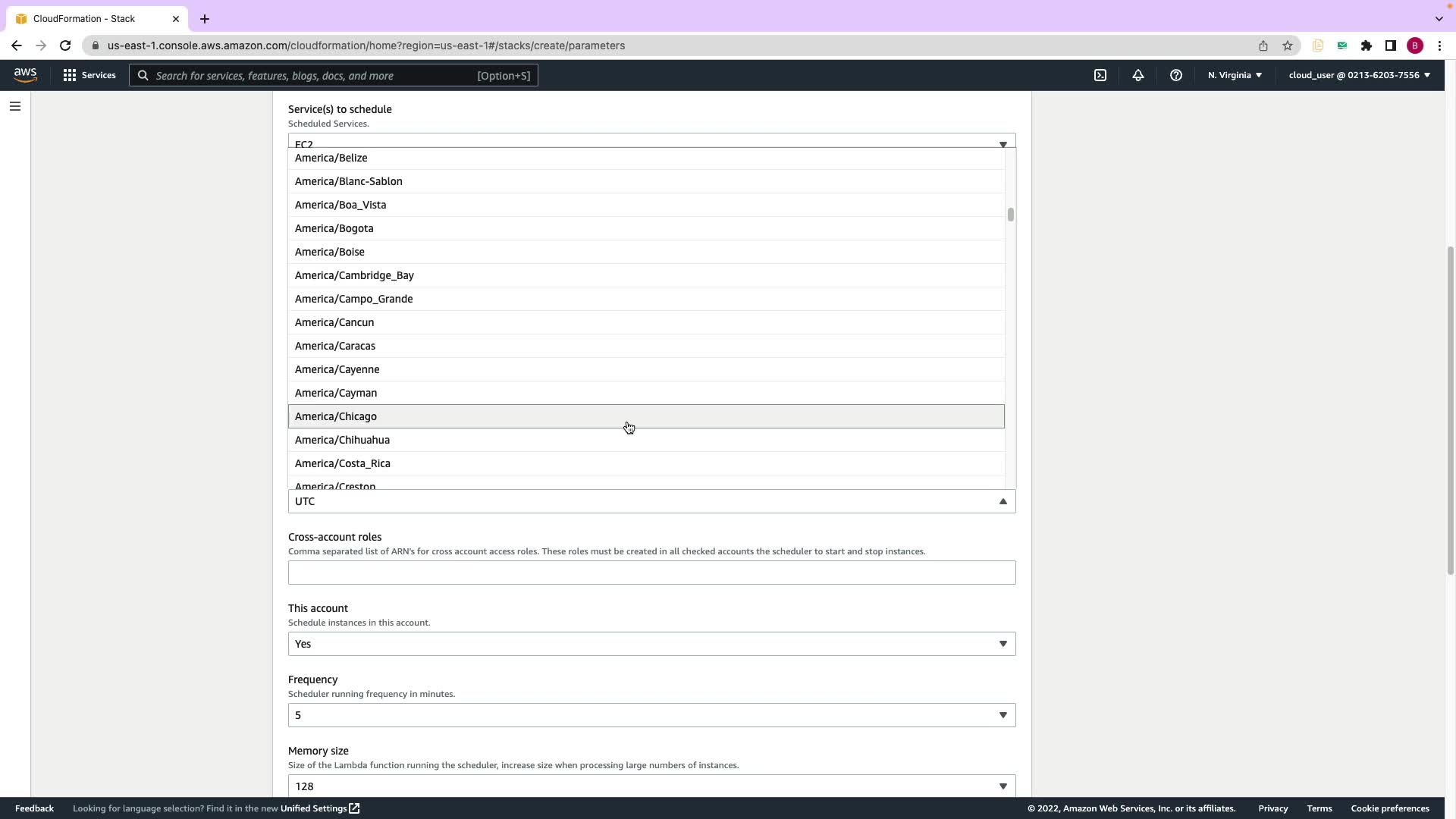
Task: Expand the hamburger side navigation
Action: [x=15, y=106]
